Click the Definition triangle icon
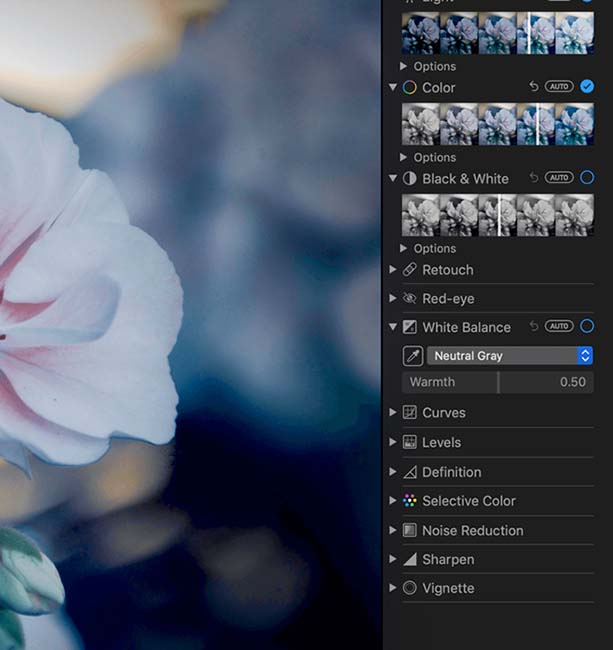This screenshot has height=650, width=613. tap(409, 472)
